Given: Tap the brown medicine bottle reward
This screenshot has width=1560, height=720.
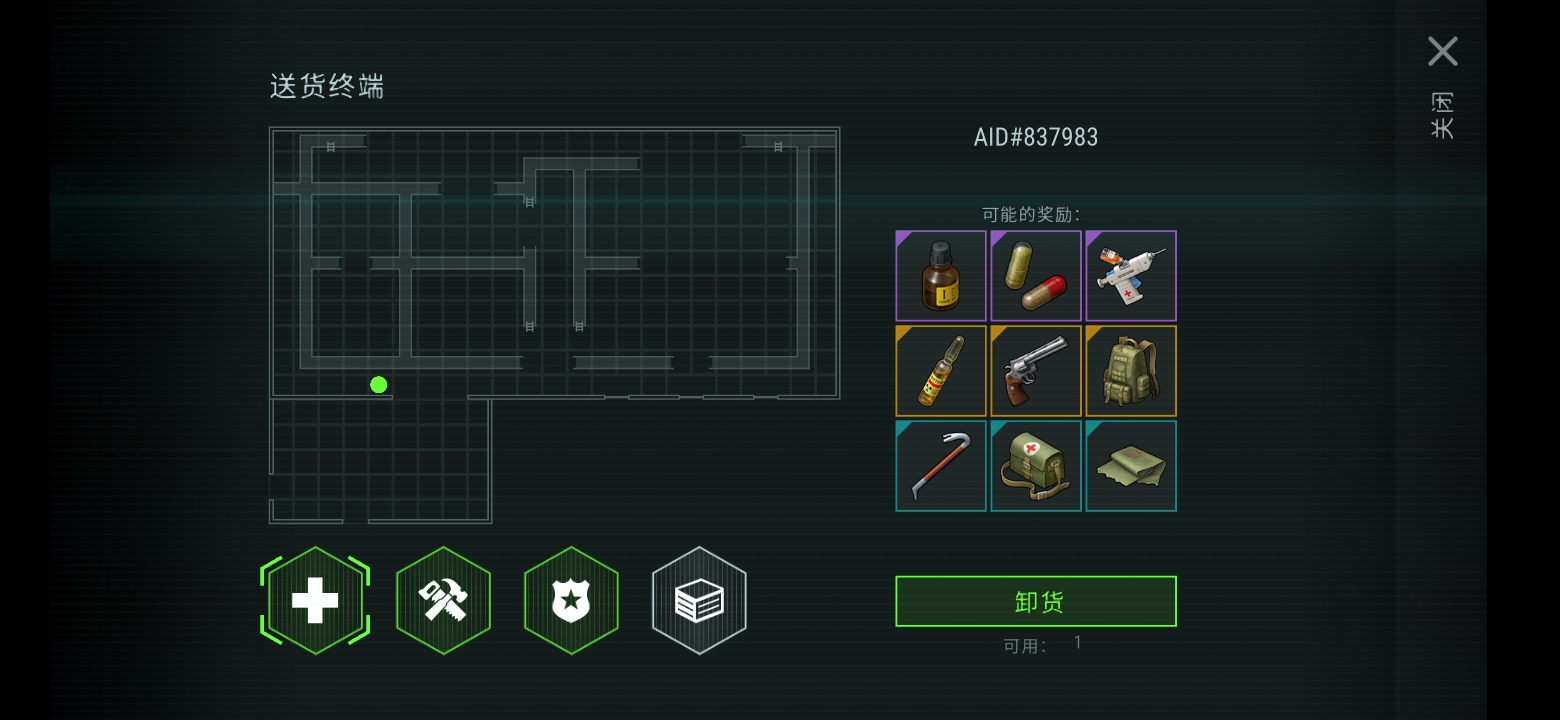Looking at the screenshot, I should point(941,276).
